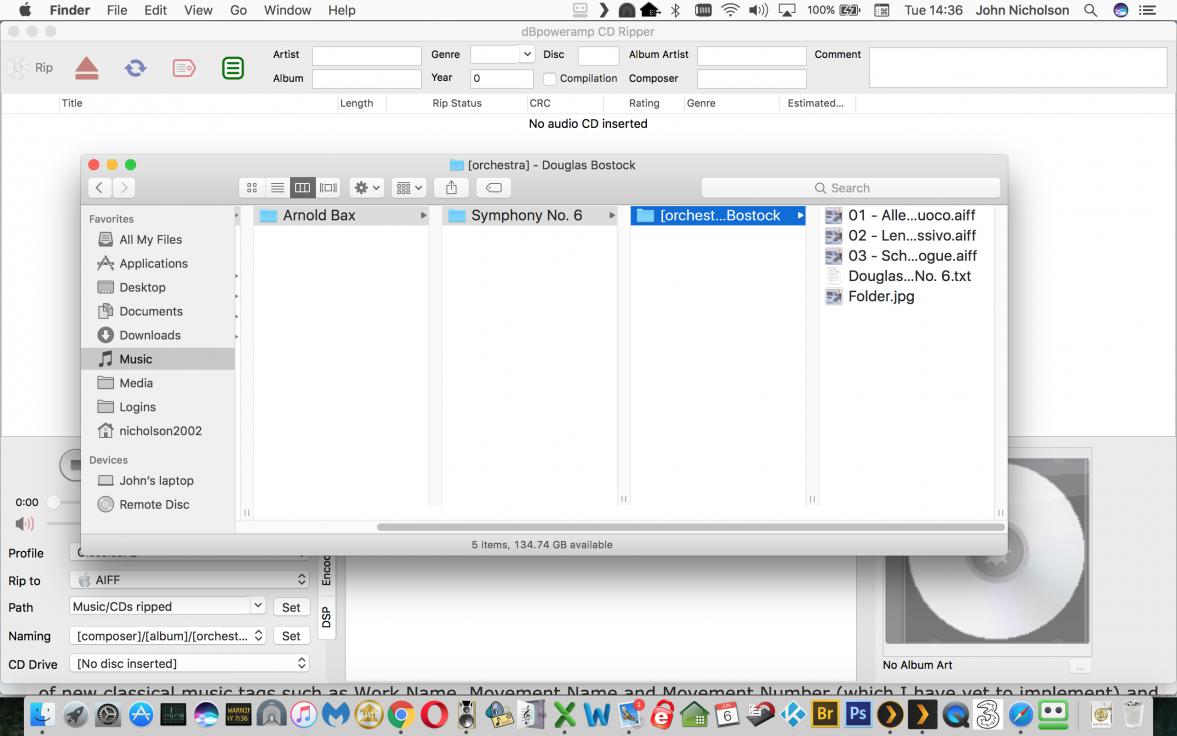Image resolution: width=1177 pixels, height=736 pixels.
Task: Click the Set button beside Path
Action: [291, 607]
